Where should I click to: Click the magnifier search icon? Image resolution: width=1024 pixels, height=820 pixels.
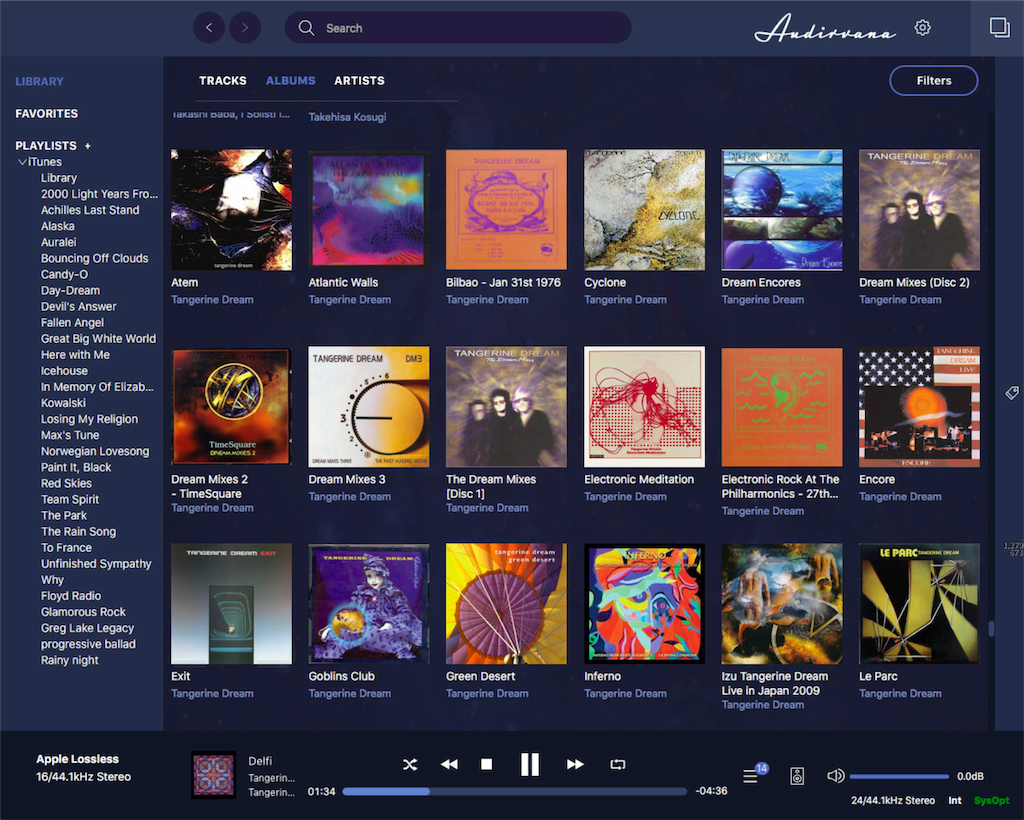[x=306, y=27]
